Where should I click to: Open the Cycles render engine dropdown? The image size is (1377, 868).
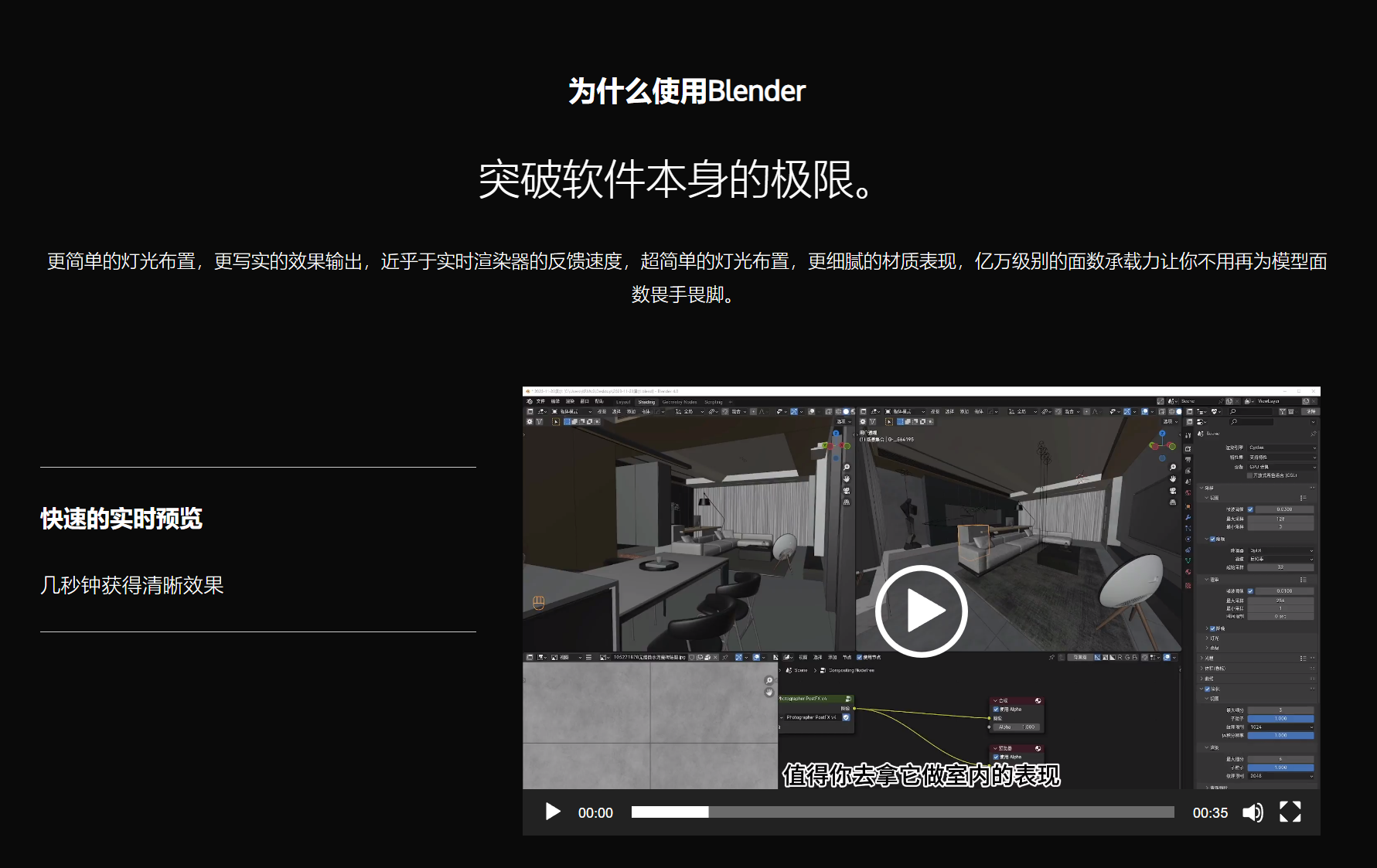(x=1281, y=448)
